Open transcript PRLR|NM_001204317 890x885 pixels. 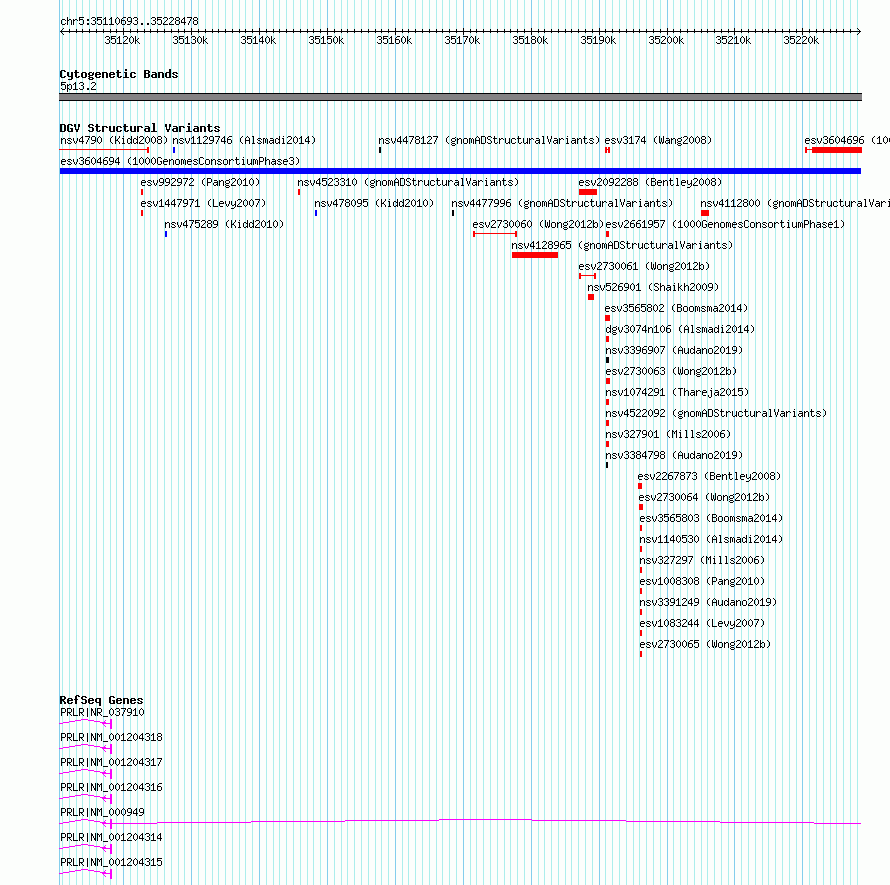[x=111, y=762]
